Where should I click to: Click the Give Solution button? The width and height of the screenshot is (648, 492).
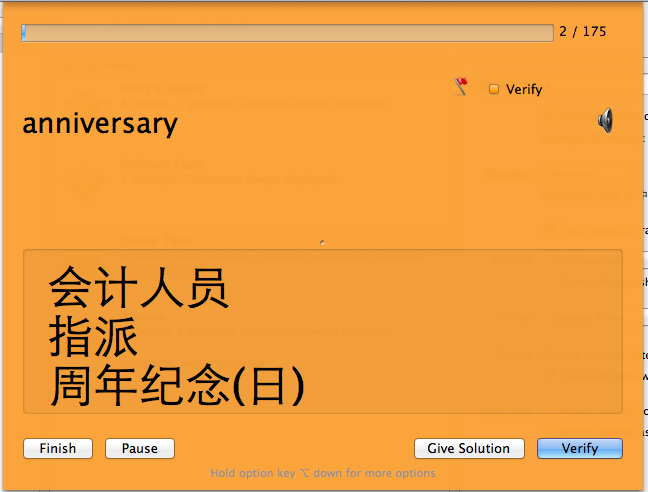469,448
